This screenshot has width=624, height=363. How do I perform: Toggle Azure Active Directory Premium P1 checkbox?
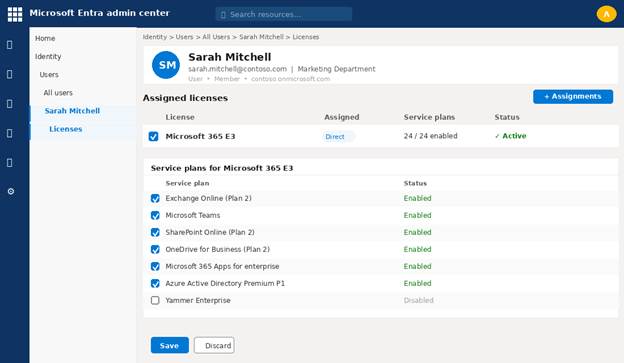point(155,283)
